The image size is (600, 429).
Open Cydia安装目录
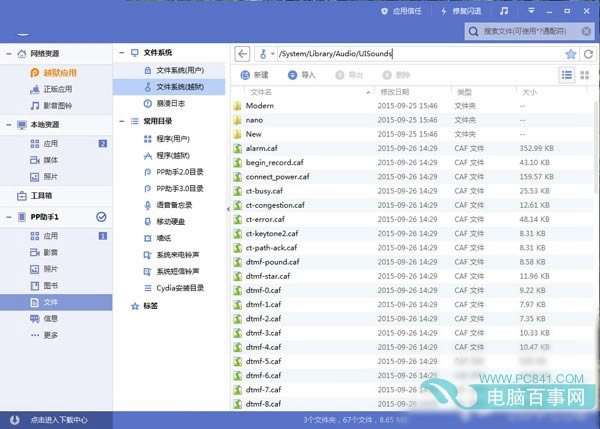tap(174, 288)
